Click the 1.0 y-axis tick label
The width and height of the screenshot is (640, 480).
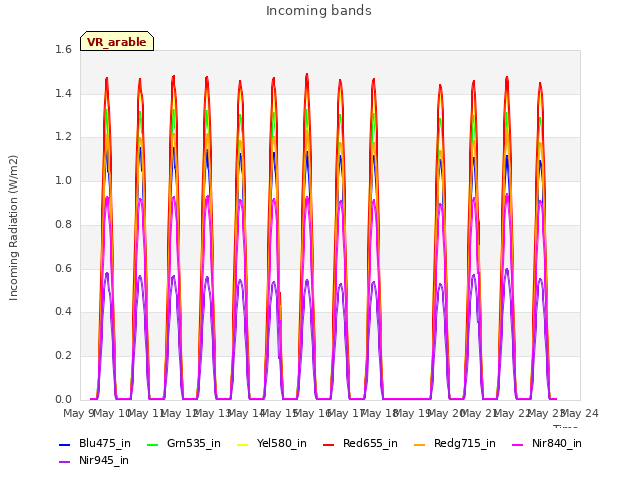pos(63,181)
